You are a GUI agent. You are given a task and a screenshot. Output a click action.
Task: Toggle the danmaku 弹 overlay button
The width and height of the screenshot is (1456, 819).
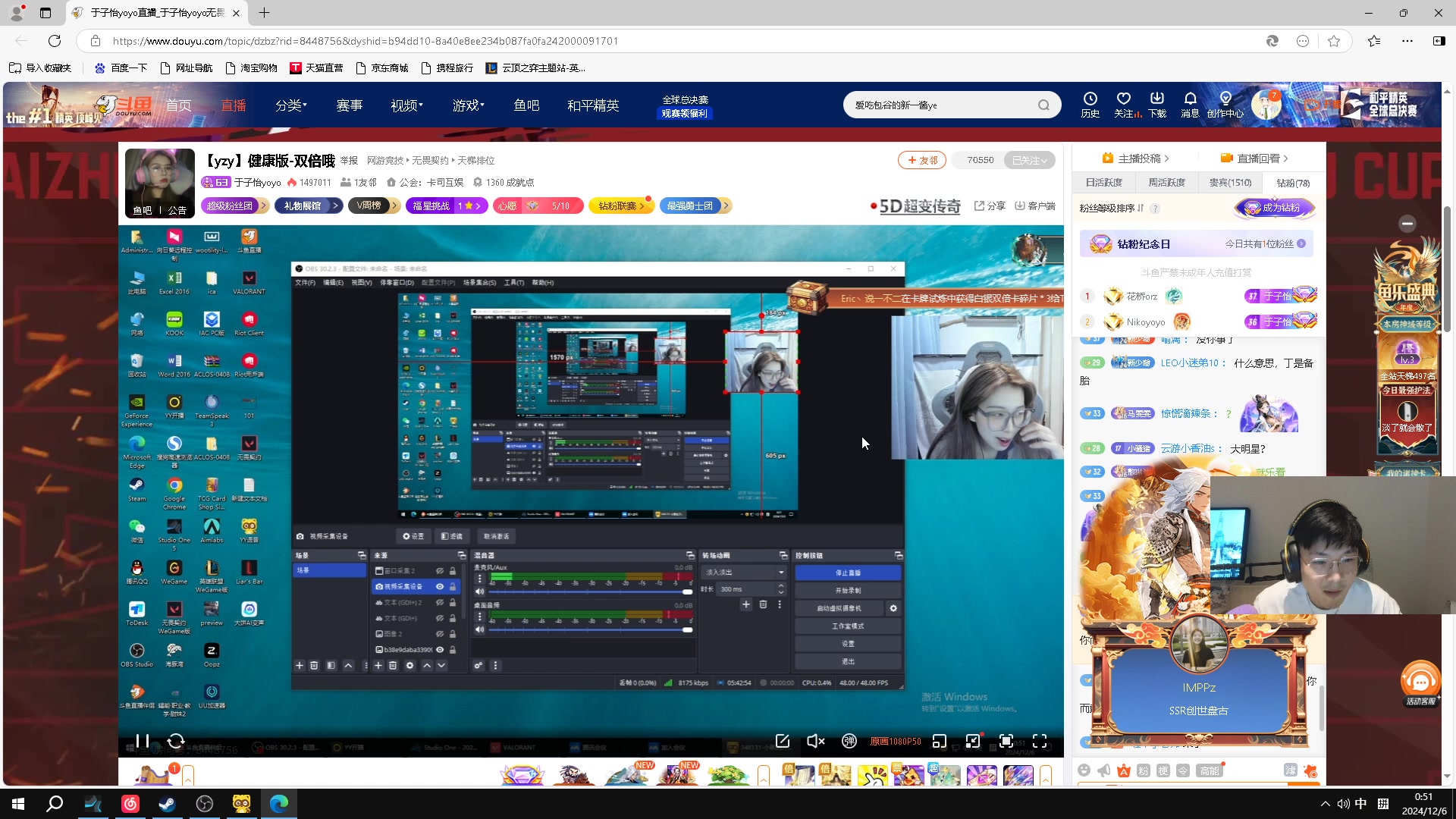pos(849,741)
